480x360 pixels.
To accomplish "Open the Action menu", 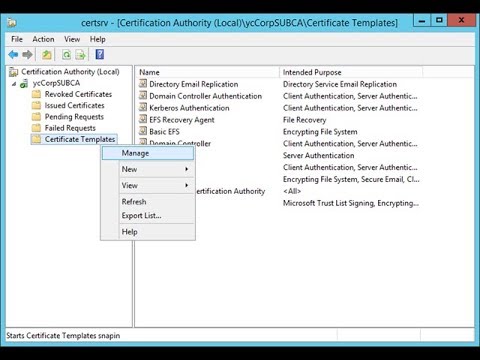I will coord(43,39).
